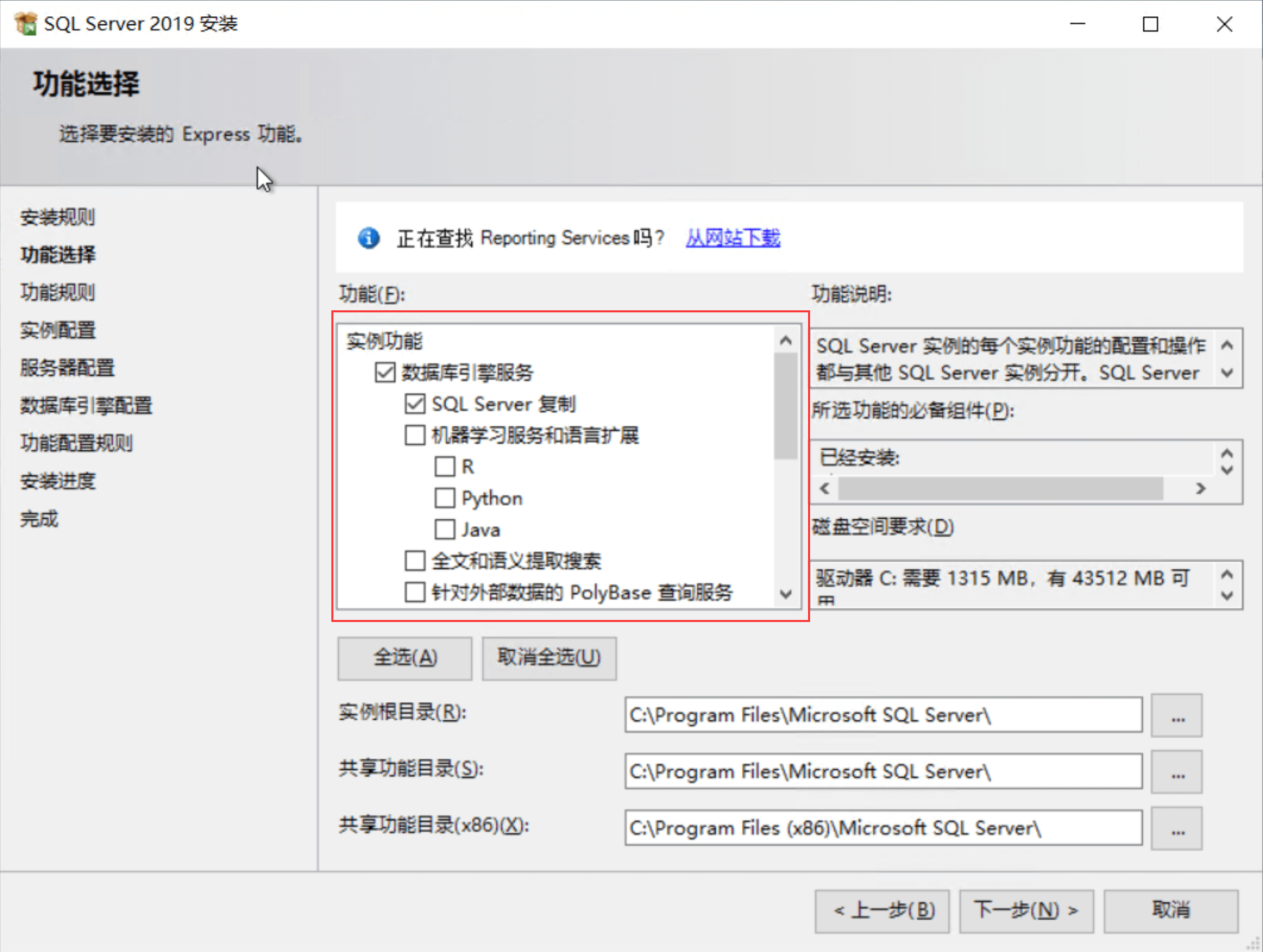The image size is (1263, 952).
Task: Click 取消全选(U) to deselect all features
Action: coord(548,657)
